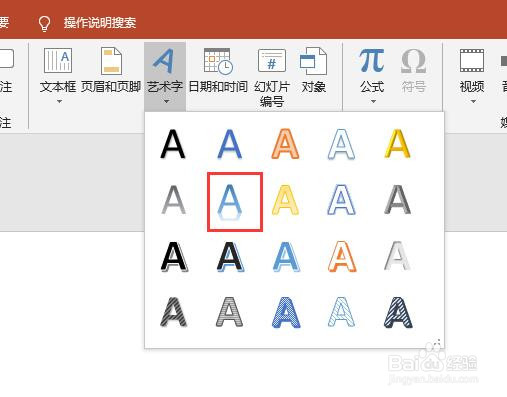
Task: Choose white fill orange outline WordArt, third row
Action: (342, 256)
